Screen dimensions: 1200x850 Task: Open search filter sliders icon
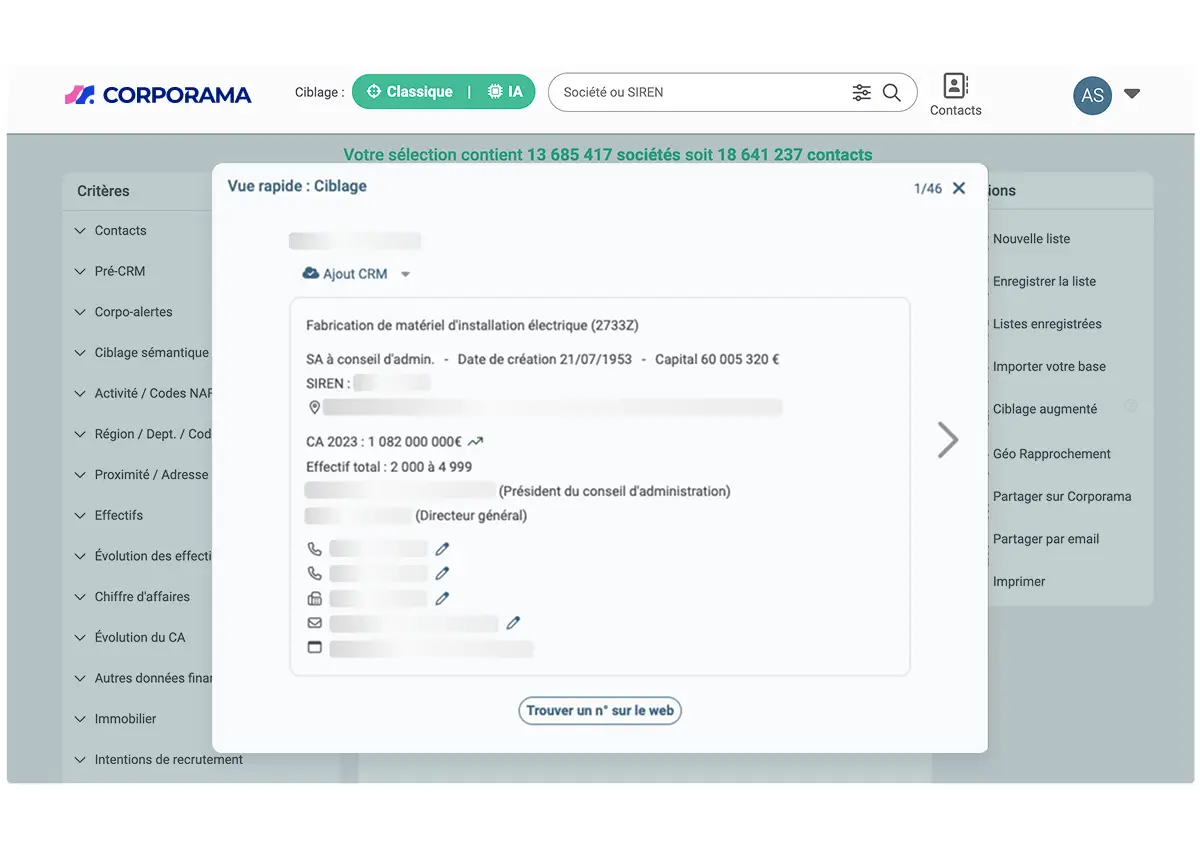[861, 93]
